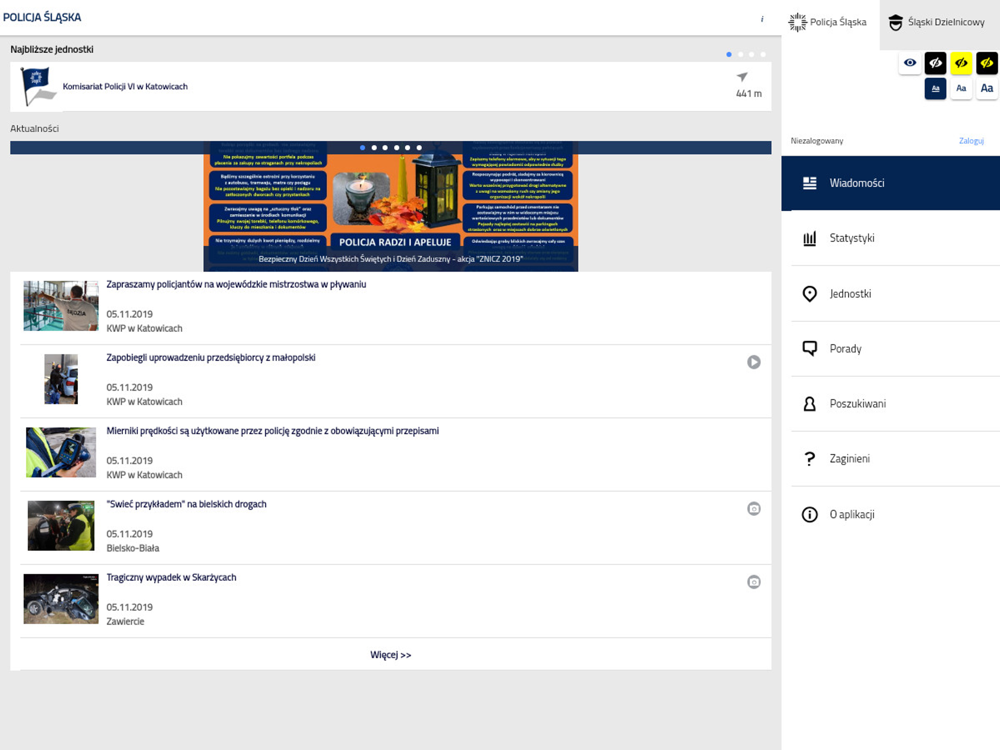Viewport: 1000px width, 750px height.
Task: Click the Niezalogowany status text
Action: (x=817, y=141)
